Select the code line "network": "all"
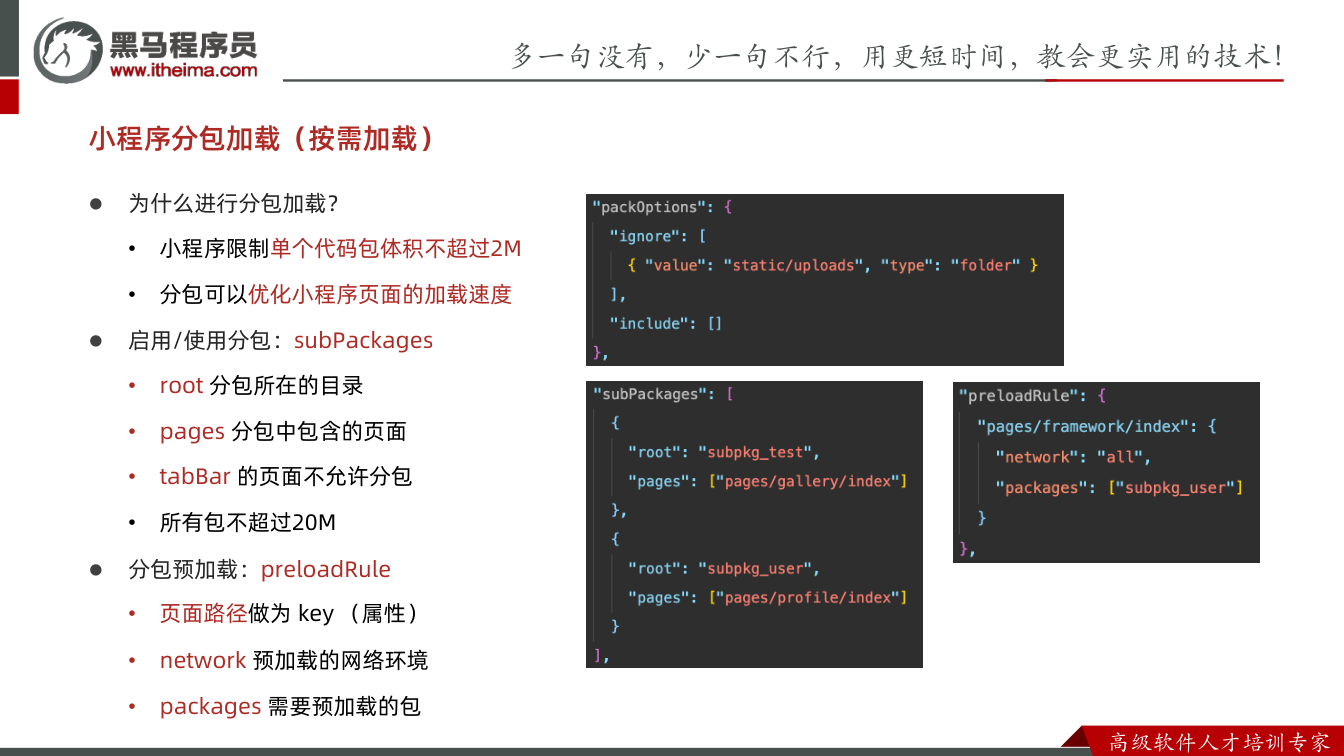This screenshot has height=756, width=1344. click(1073, 457)
